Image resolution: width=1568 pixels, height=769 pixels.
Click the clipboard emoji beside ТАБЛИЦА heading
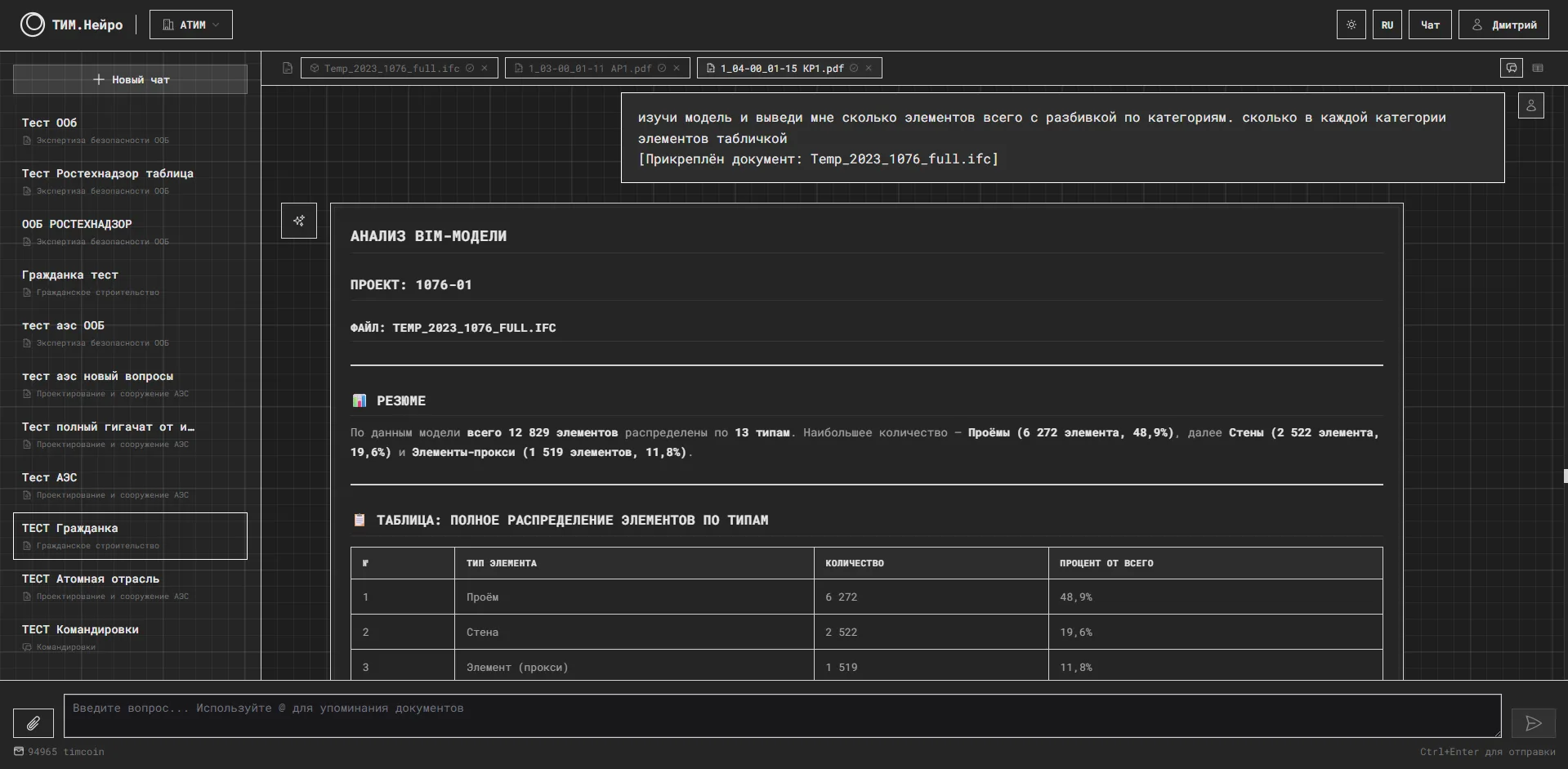(x=360, y=520)
